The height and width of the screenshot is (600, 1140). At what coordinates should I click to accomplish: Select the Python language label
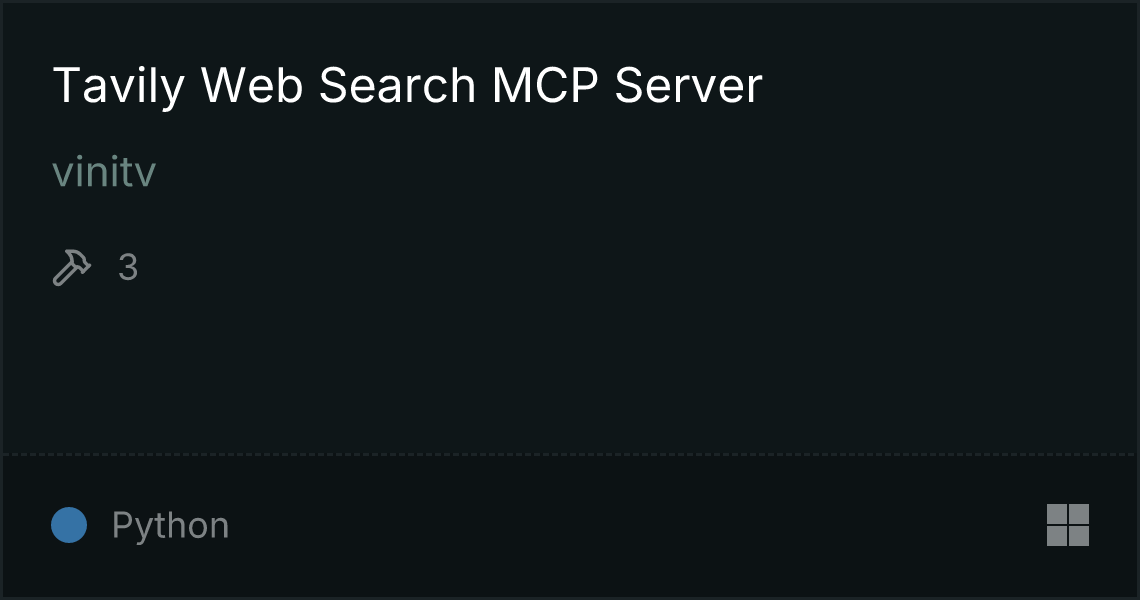(170, 525)
